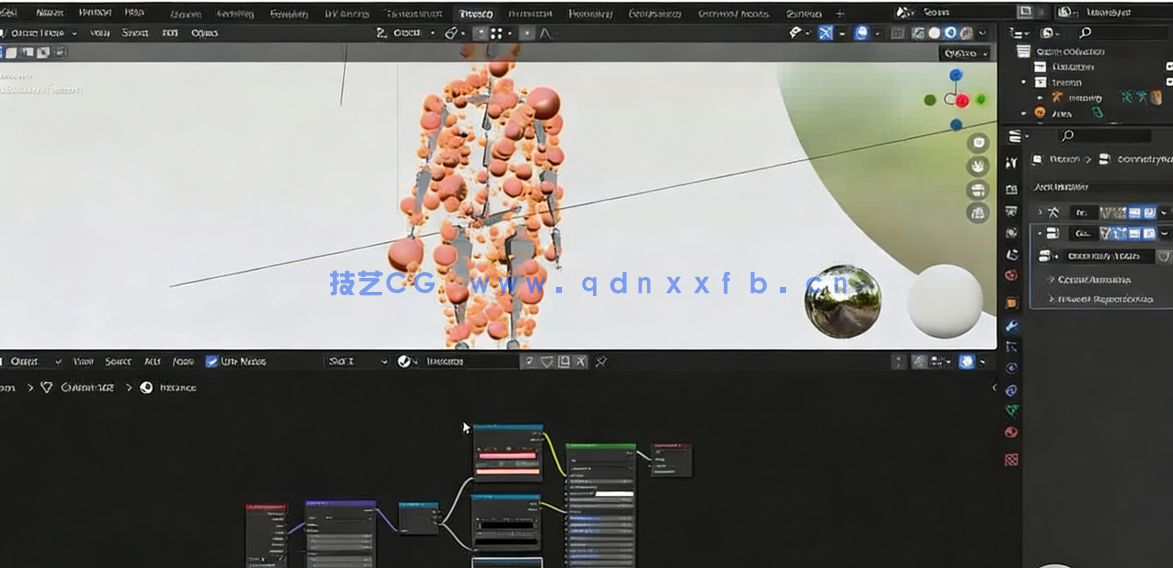Open the Texture properties checker tab

pos(1011,459)
